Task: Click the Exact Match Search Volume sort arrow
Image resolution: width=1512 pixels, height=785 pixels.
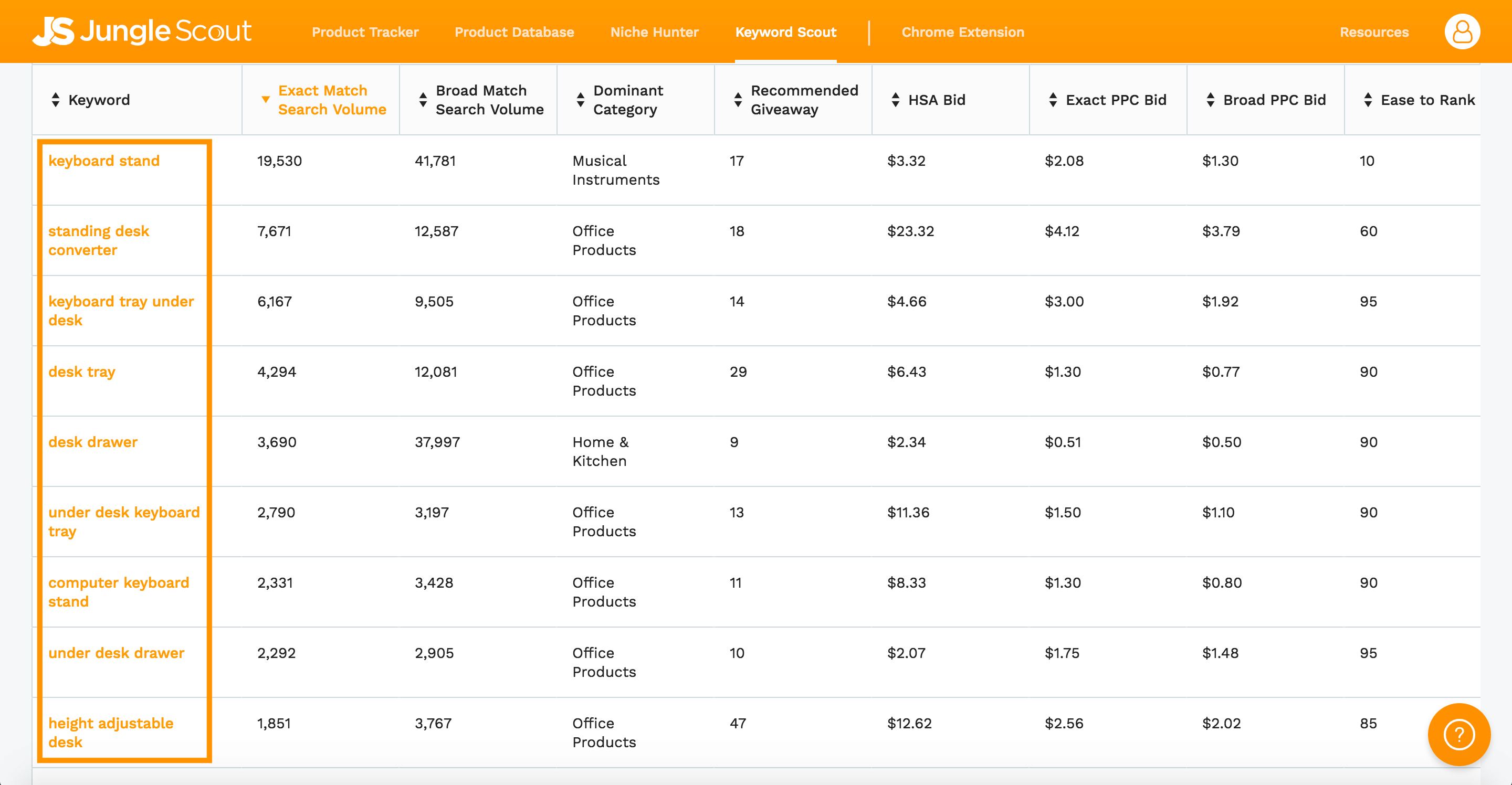Action: pos(265,100)
